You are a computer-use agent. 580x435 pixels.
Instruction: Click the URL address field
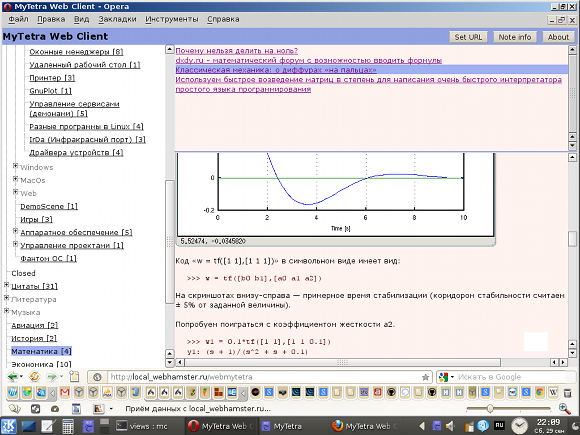(265, 377)
